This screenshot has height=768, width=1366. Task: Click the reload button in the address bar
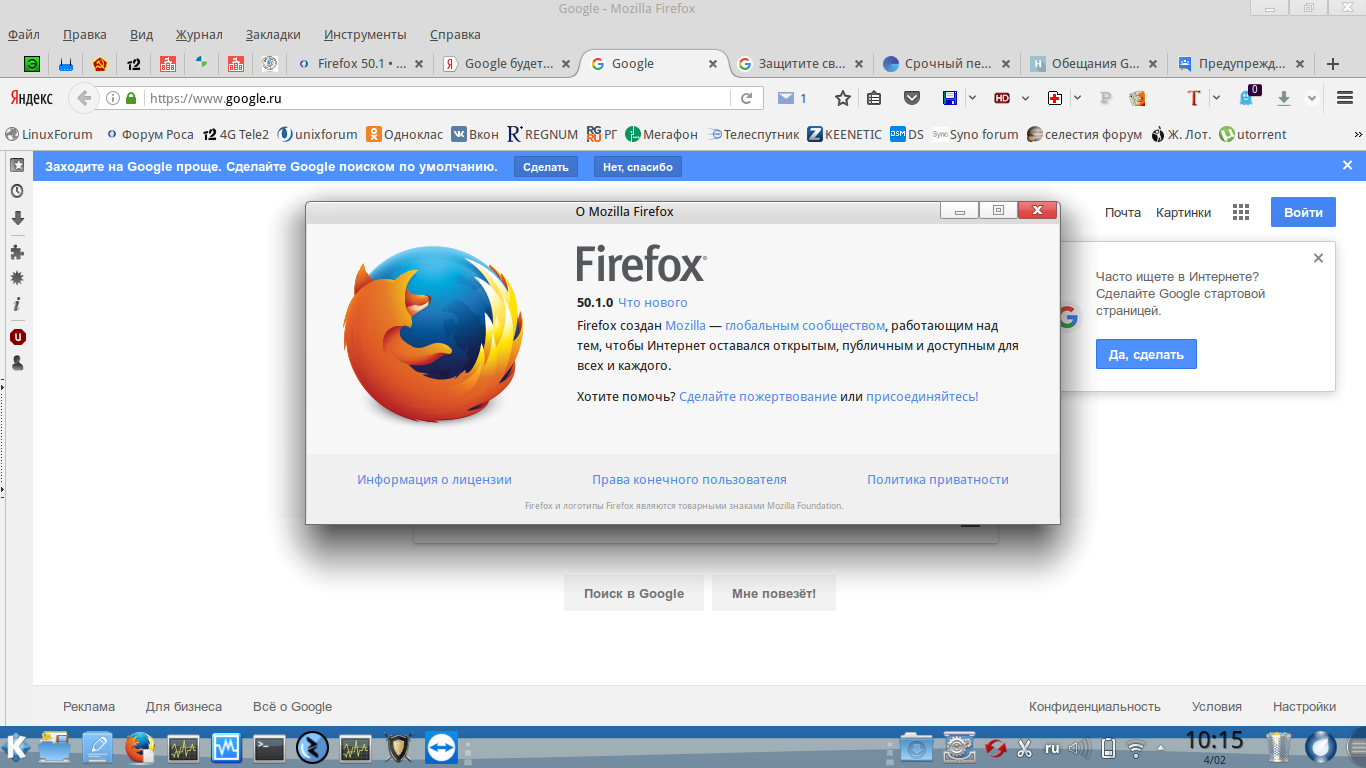746,98
